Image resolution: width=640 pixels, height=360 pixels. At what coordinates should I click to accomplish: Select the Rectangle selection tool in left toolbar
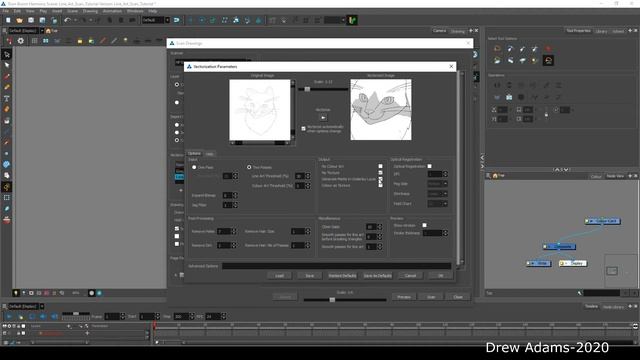tap(7, 198)
